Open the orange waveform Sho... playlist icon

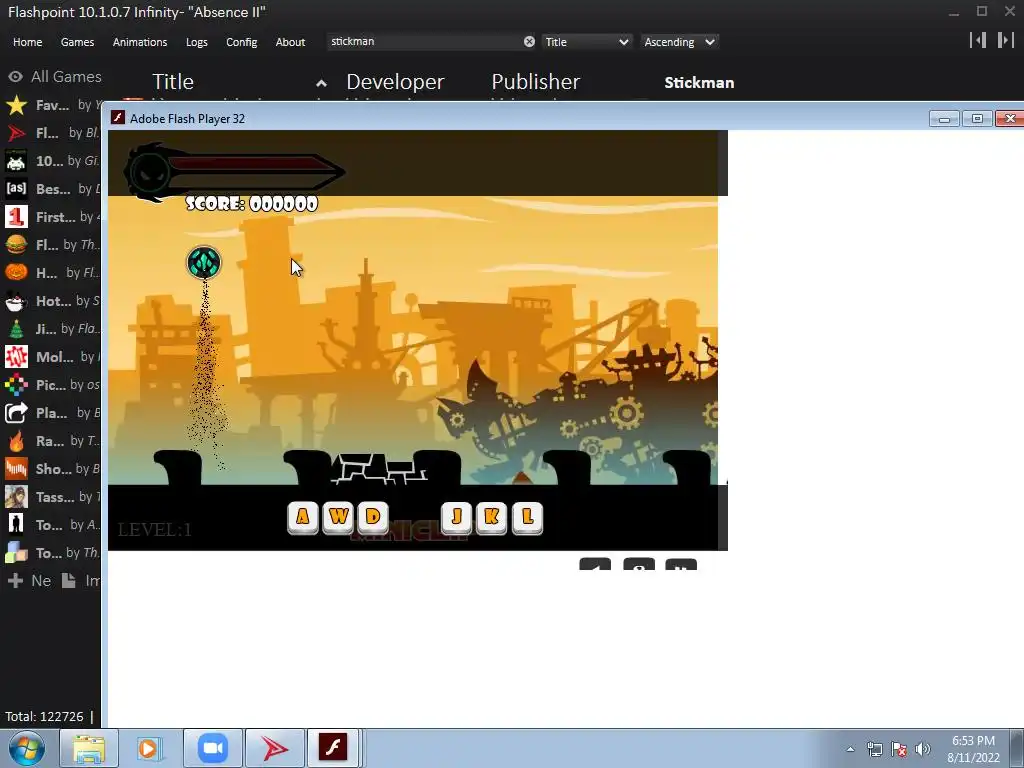[16, 470]
